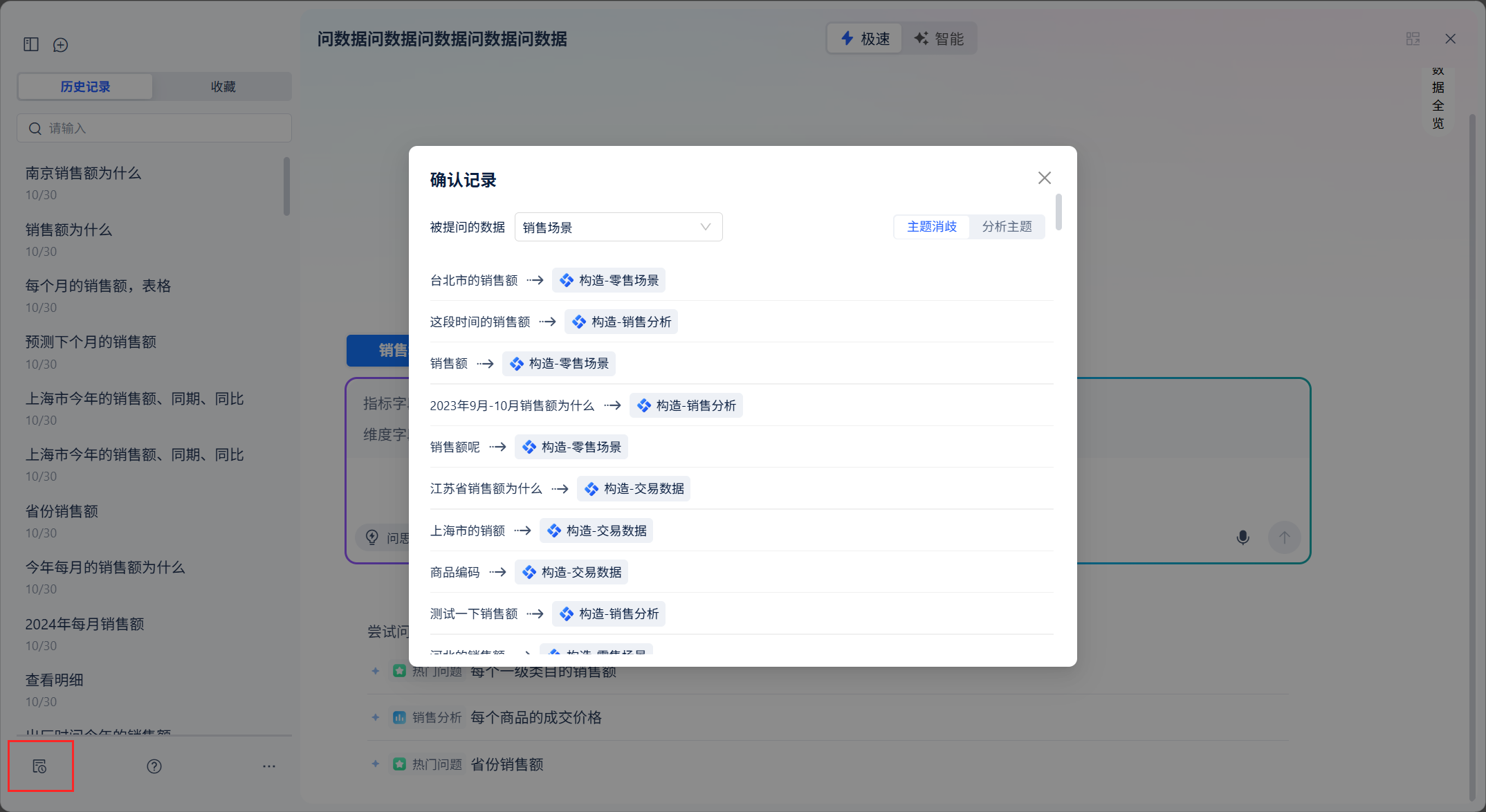Switch to 智能 mode
Viewport: 1486px width, 812px height.
pyautogui.click(x=939, y=39)
